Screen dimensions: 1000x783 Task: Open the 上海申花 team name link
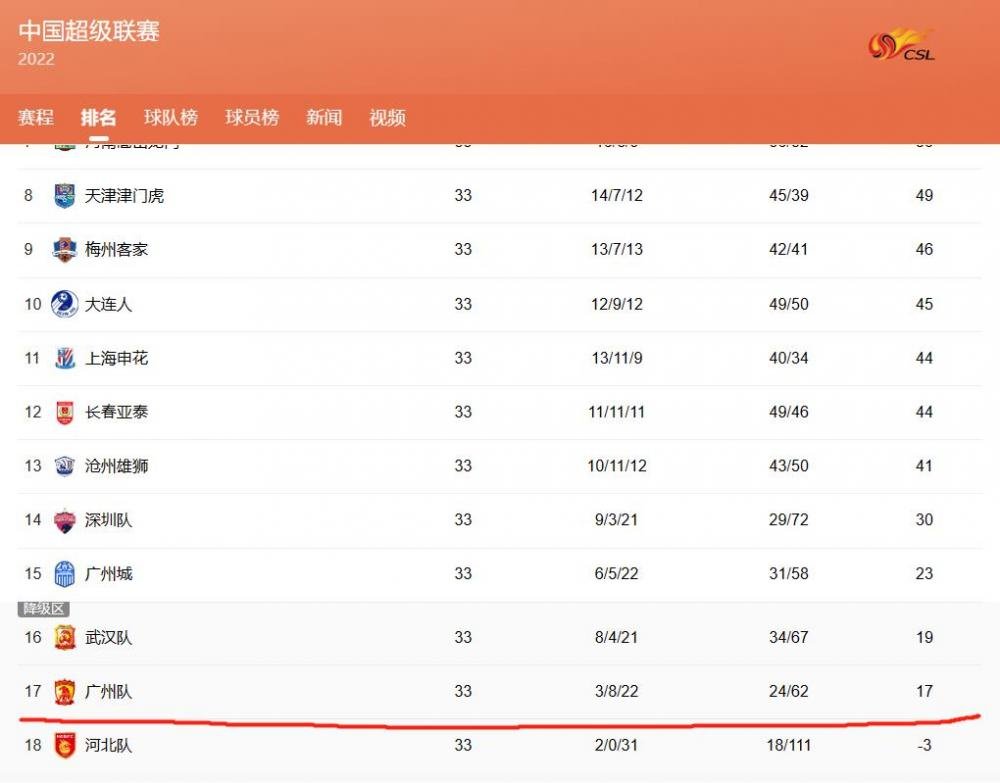coord(116,358)
